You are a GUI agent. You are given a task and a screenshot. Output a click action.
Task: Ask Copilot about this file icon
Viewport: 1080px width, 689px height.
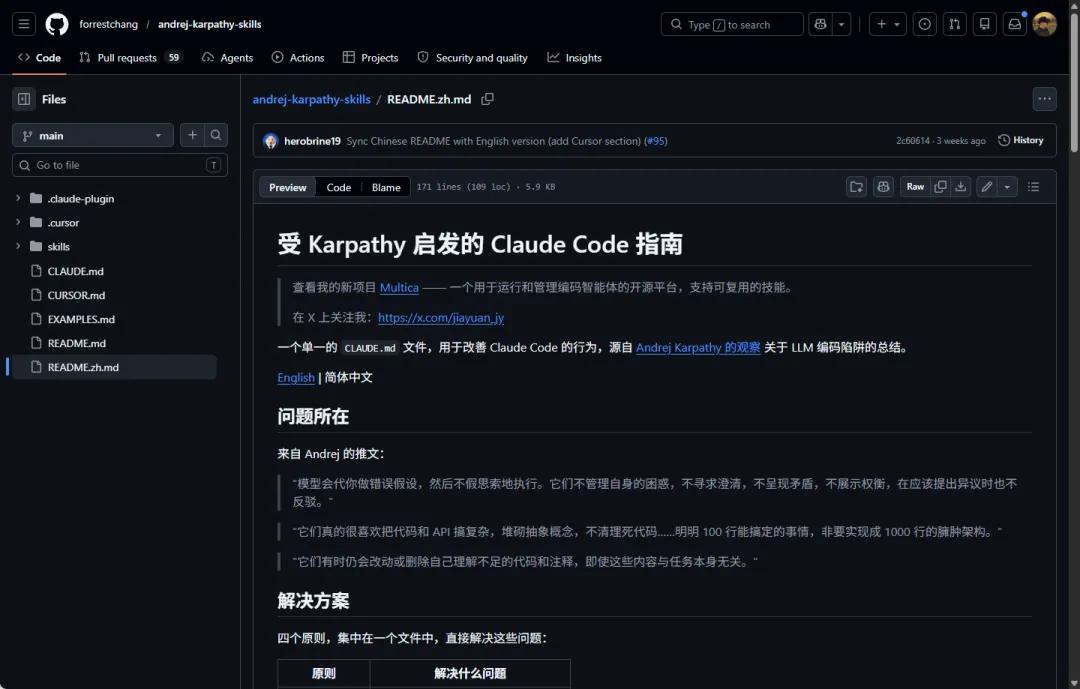[x=883, y=187]
